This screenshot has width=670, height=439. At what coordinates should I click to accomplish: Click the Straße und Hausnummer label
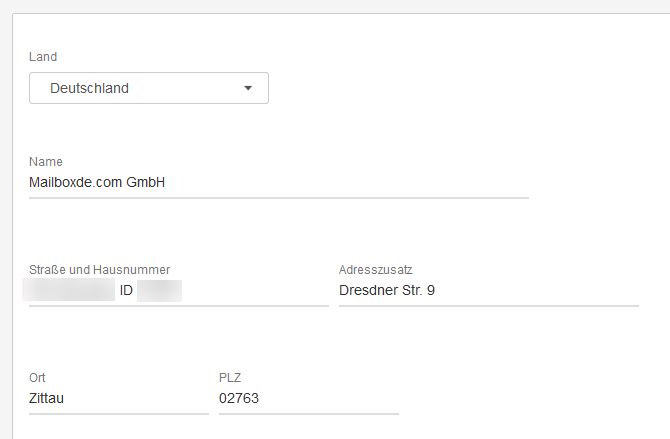click(x=100, y=270)
